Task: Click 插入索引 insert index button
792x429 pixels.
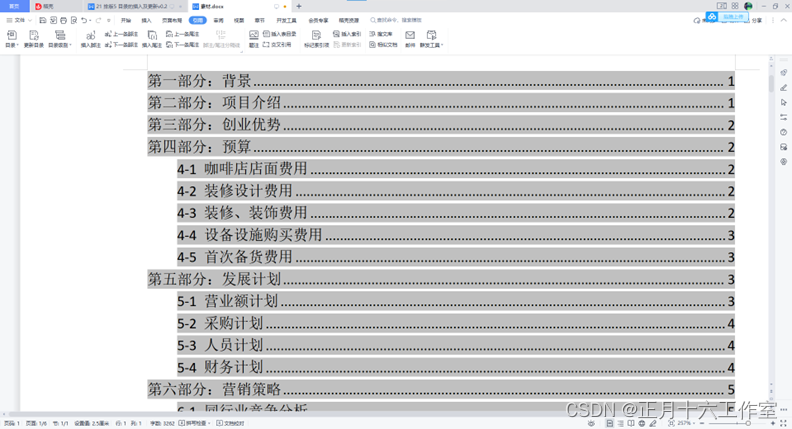Action: [x=347, y=34]
